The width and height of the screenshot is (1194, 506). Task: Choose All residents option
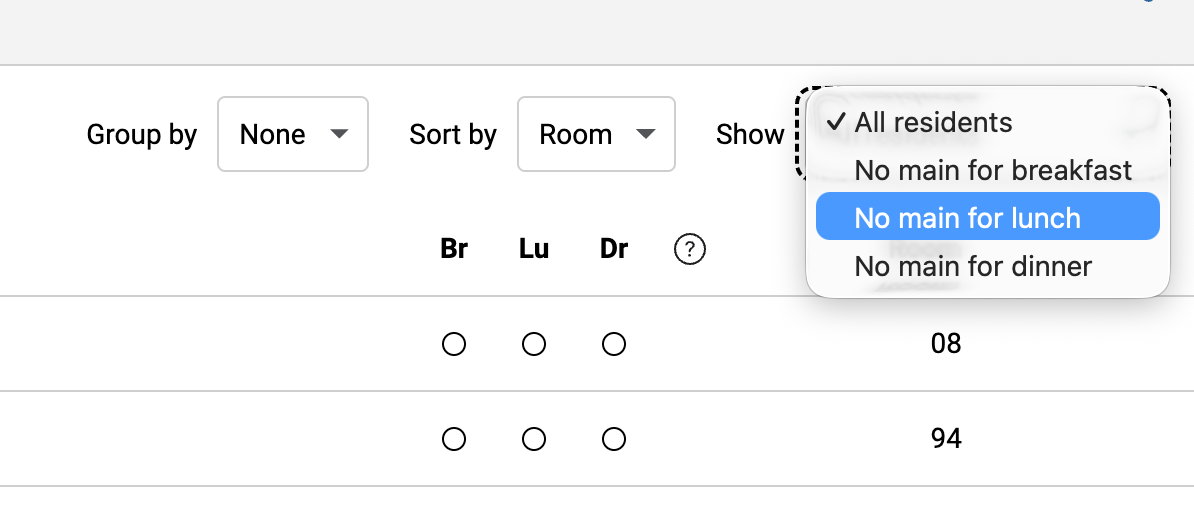tap(933, 122)
